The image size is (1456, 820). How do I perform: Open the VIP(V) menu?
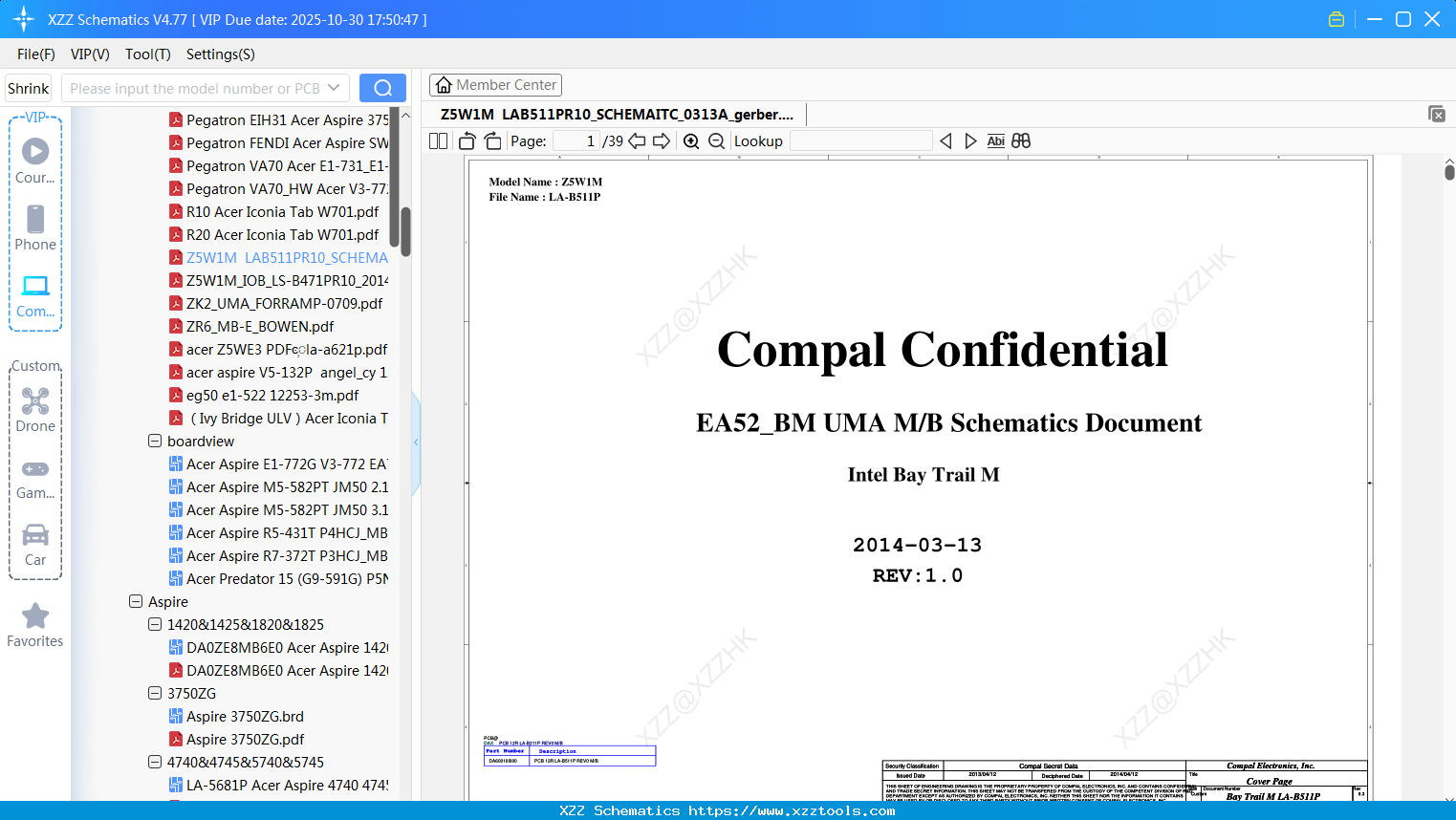(x=90, y=54)
